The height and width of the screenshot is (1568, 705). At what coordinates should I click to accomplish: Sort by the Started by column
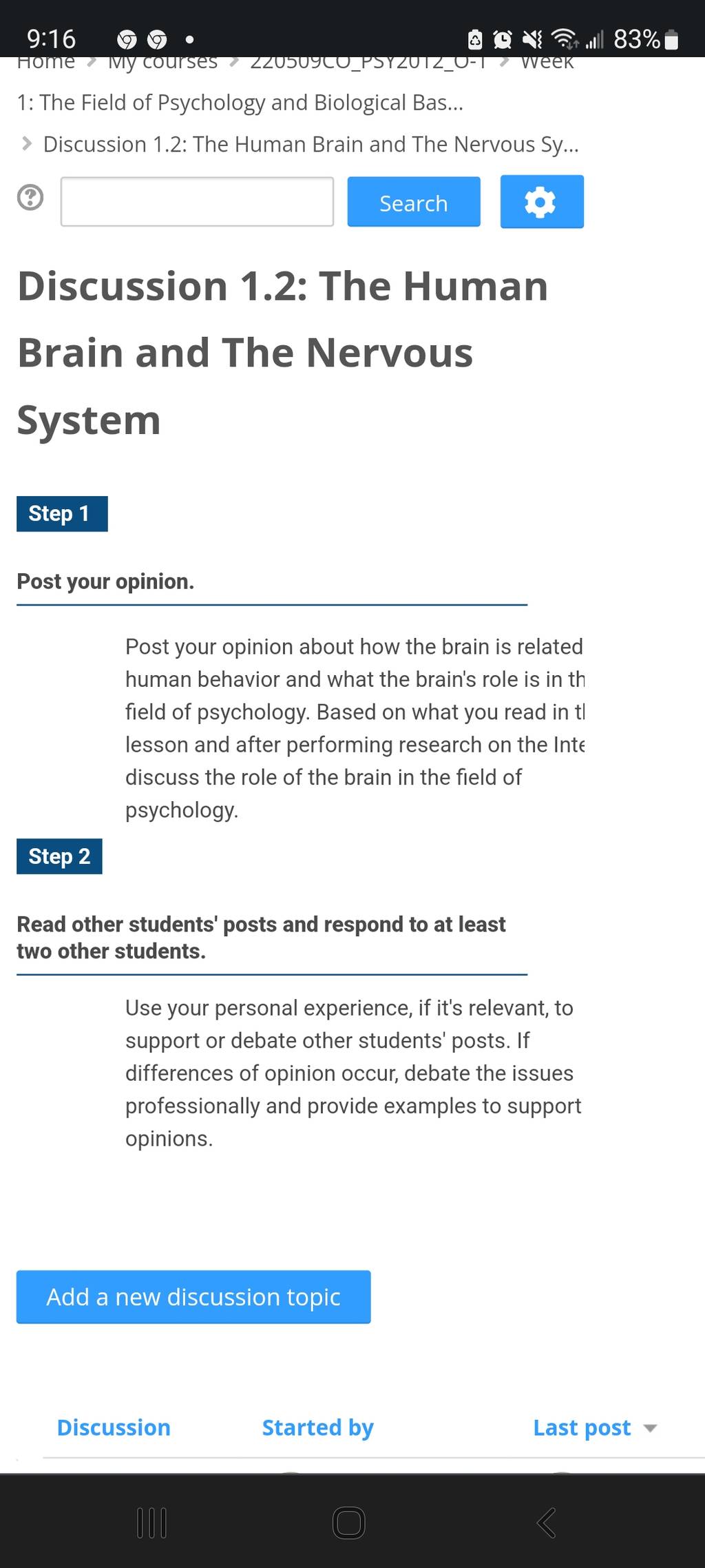[x=318, y=1427]
